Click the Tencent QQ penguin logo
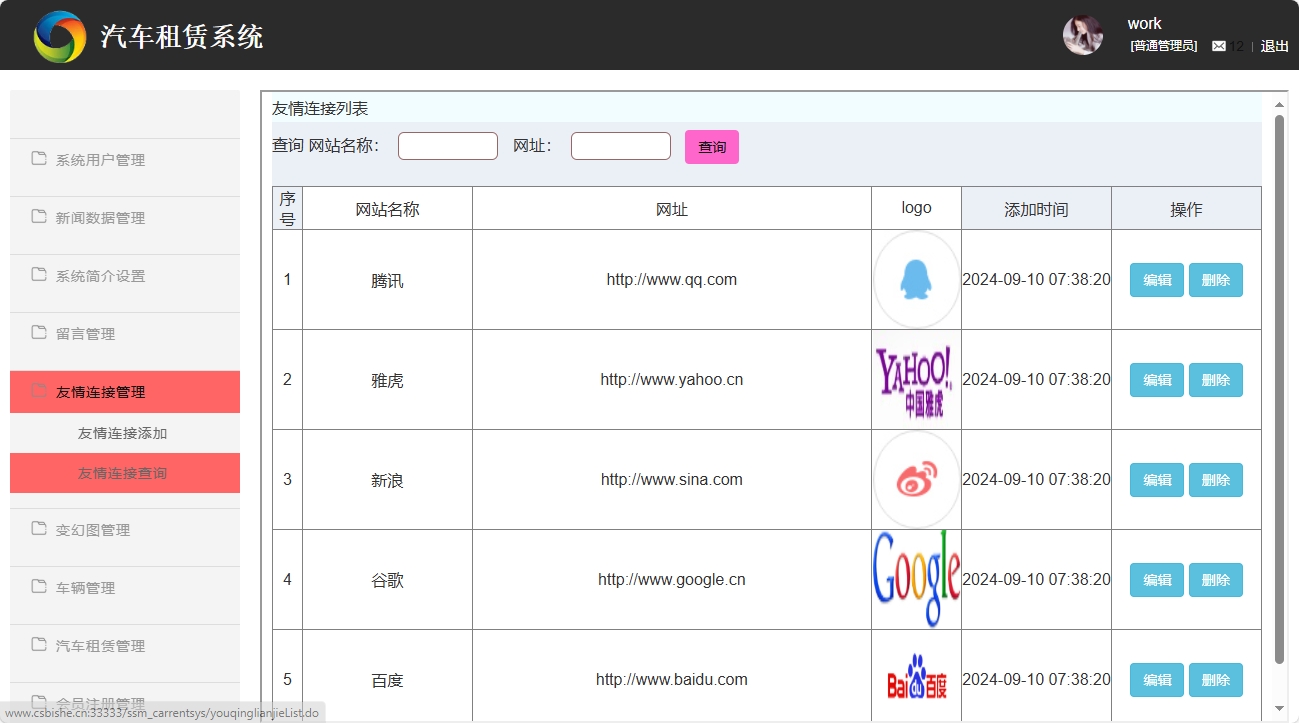Screen dimensions: 1299x723 916,279
